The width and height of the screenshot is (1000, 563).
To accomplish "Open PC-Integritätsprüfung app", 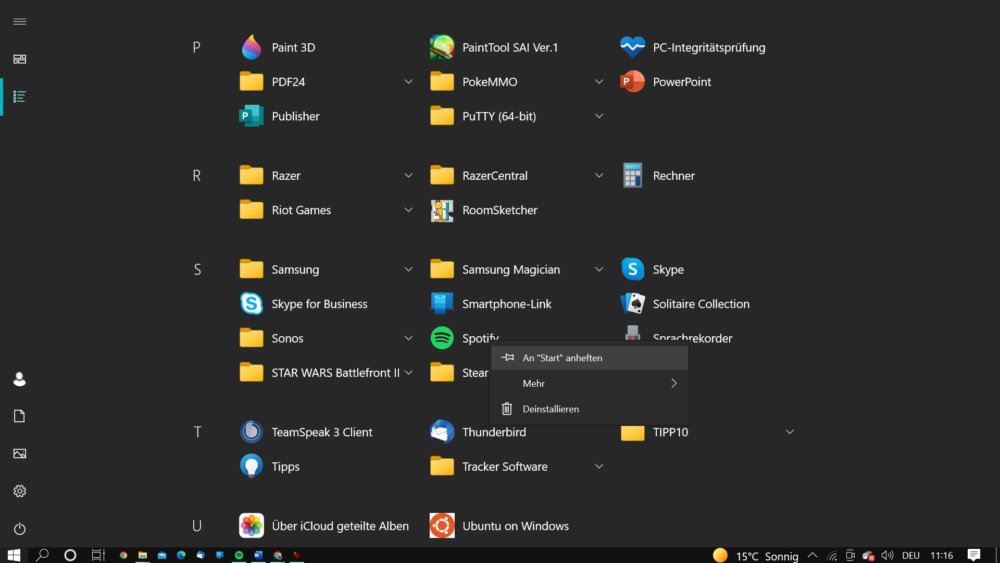I will point(693,47).
